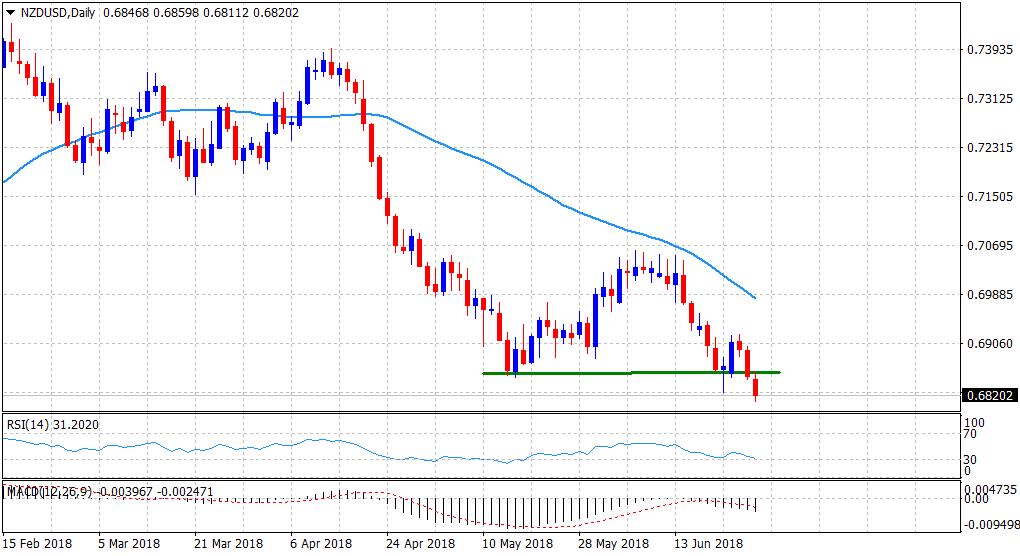Screen dimensions: 1020x556
Task: Click the 15 Feb 2018 date label
Action: (40, 543)
